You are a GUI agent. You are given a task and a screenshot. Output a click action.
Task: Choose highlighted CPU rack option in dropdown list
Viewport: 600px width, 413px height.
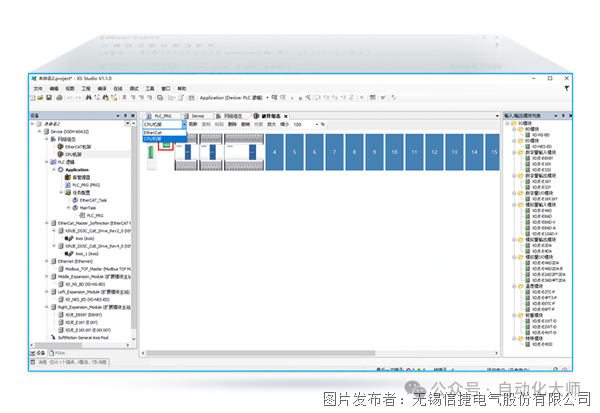[165, 139]
